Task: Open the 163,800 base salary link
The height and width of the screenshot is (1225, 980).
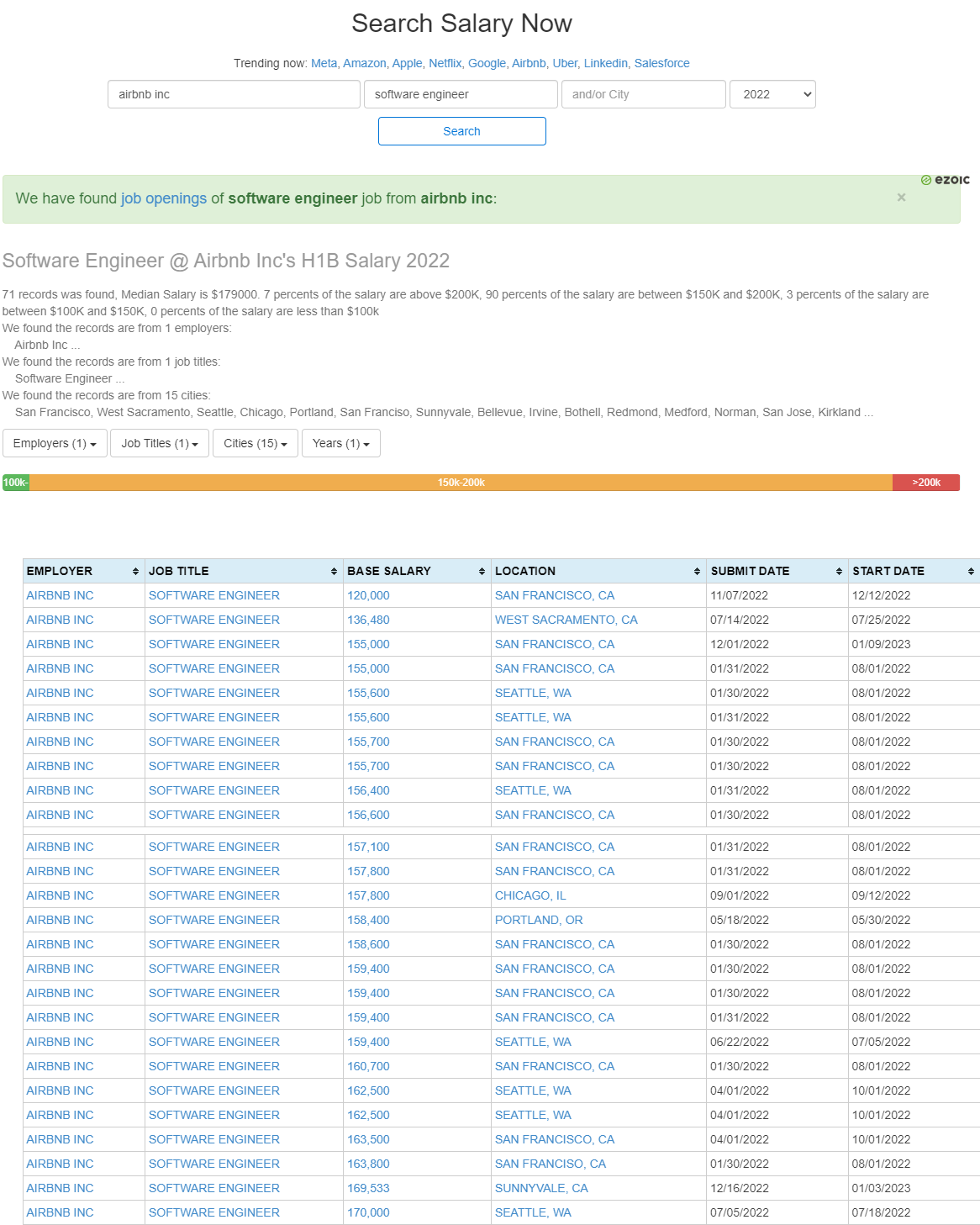Action: (x=368, y=1164)
